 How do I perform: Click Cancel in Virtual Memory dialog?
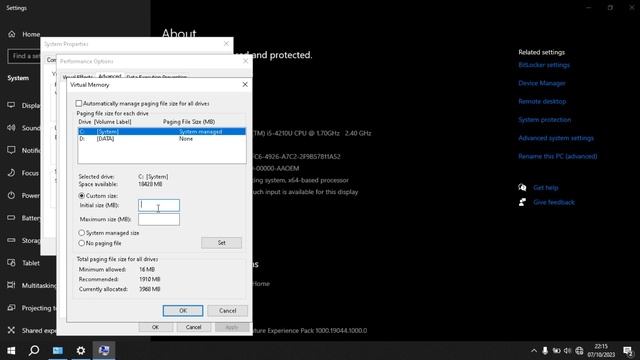(x=227, y=311)
